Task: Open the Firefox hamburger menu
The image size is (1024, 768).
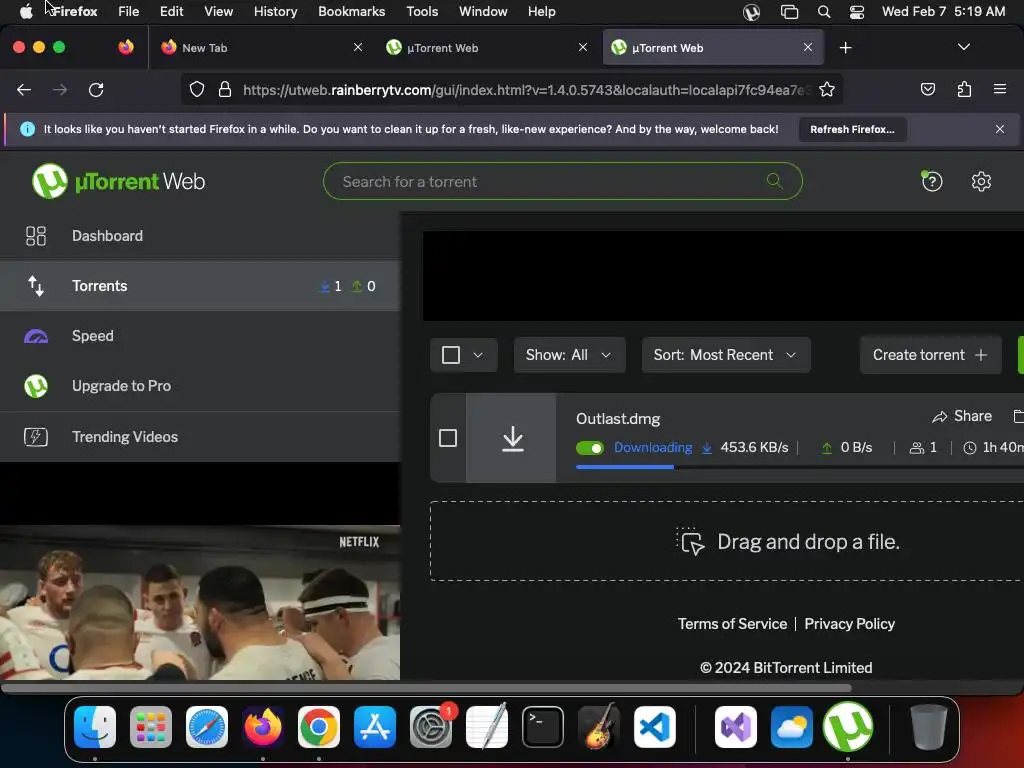Action: click(x=999, y=89)
